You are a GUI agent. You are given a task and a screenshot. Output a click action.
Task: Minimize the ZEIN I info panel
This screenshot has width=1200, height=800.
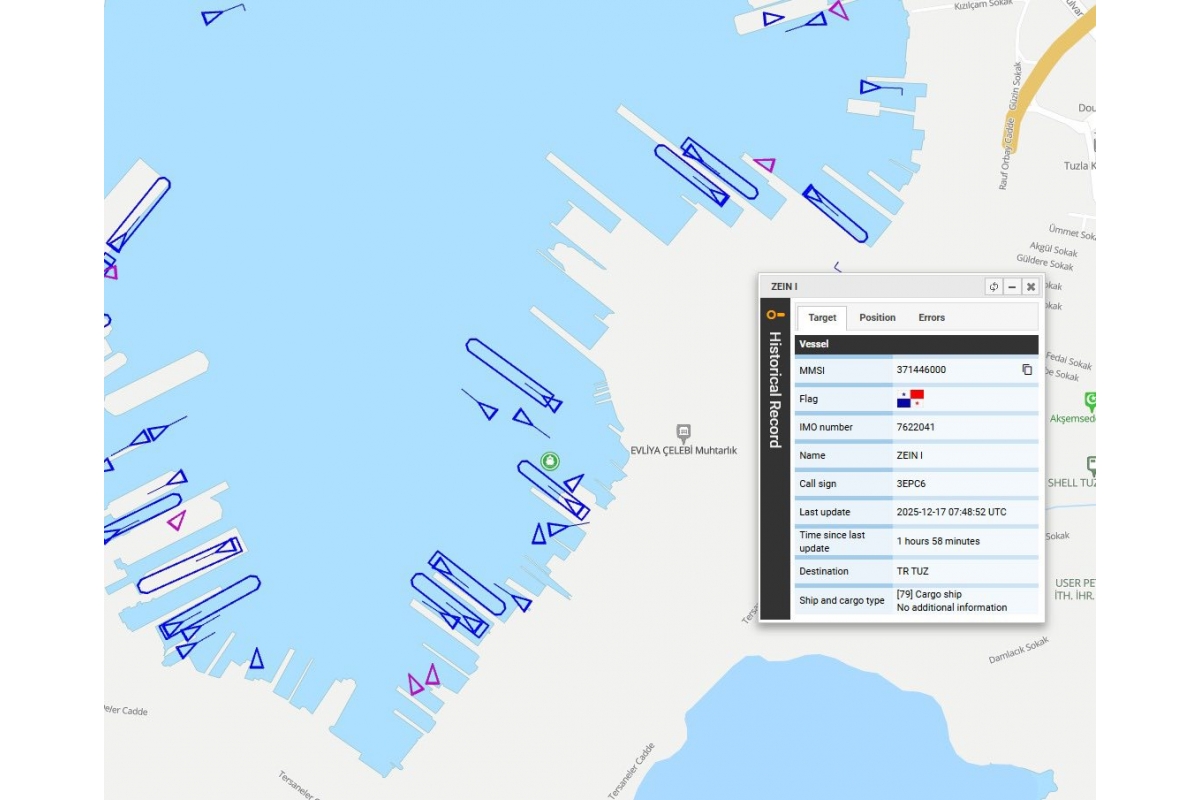point(1012,287)
